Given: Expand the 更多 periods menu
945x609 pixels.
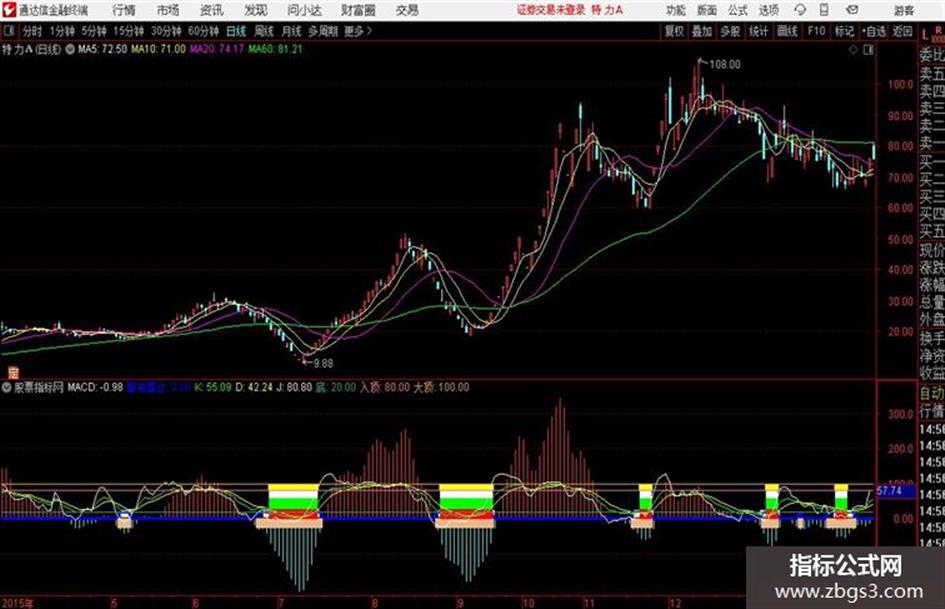Looking at the screenshot, I should (x=358, y=31).
